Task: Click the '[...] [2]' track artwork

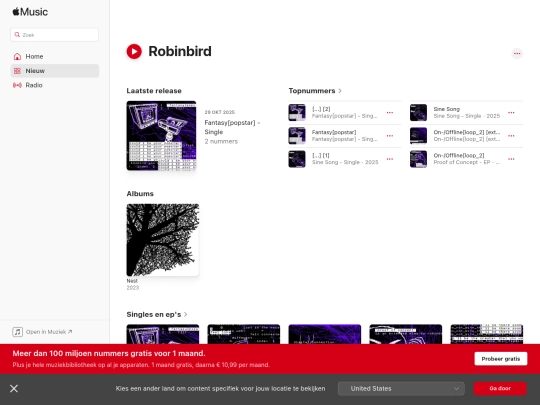Action: click(x=297, y=113)
